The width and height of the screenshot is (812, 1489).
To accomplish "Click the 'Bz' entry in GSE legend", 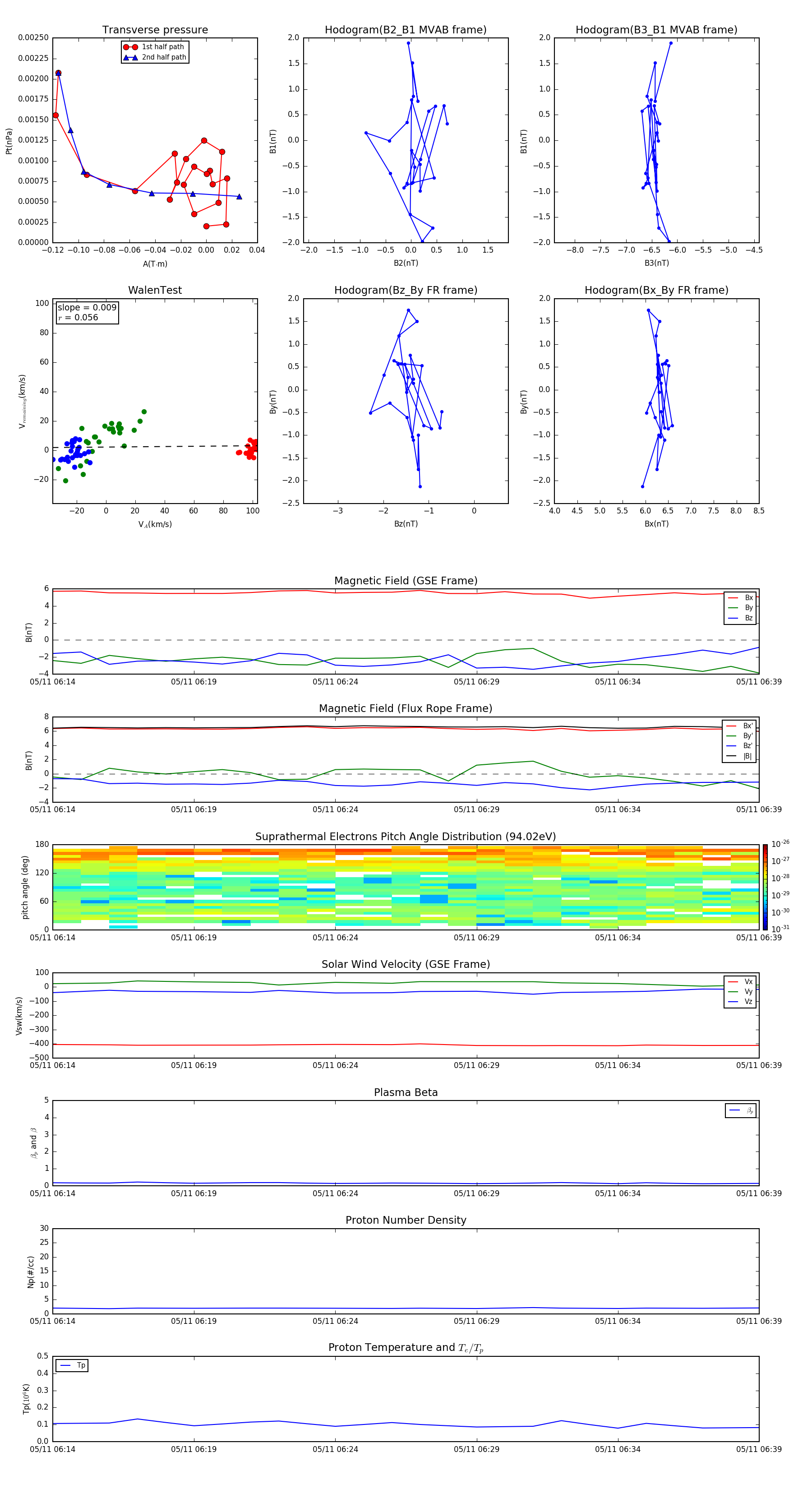I will [740, 618].
